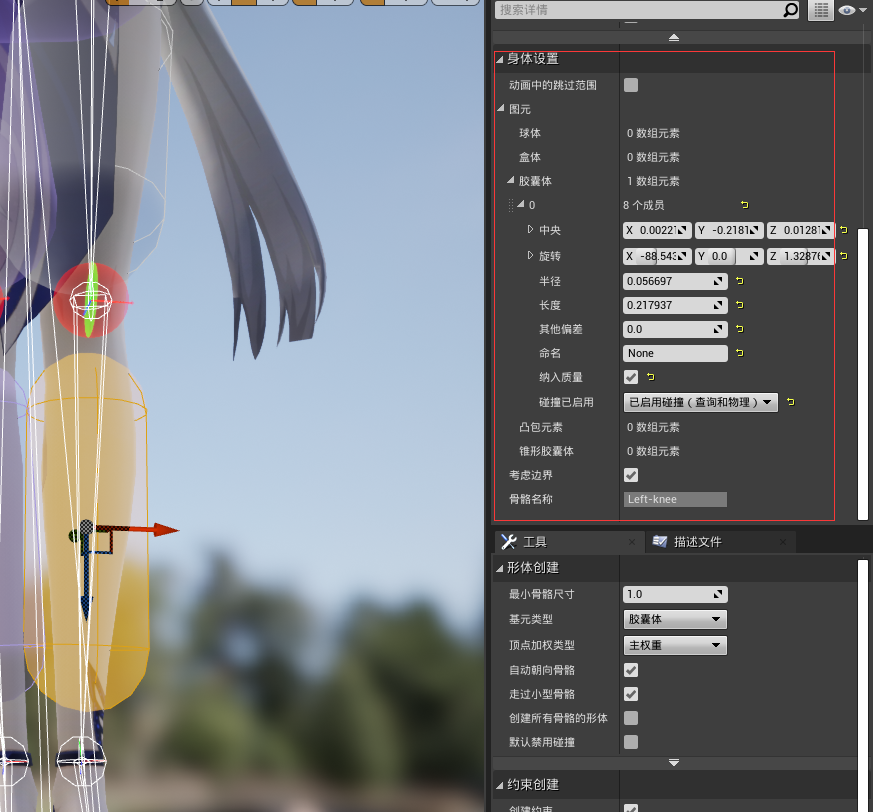Expand the 旋转 rotation vector
873x812 pixels.
tap(530, 255)
